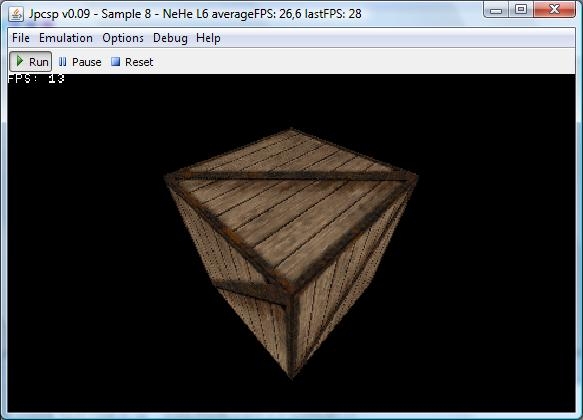The width and height of the screenshot is (583, 420).
Task: Click the Java coffee cup window icon
Action: 16,14
